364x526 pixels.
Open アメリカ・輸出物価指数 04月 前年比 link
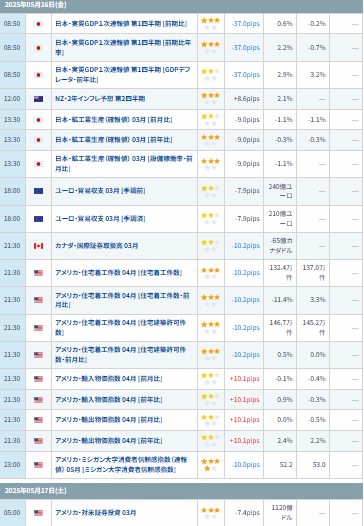click(x=109, y=441)
